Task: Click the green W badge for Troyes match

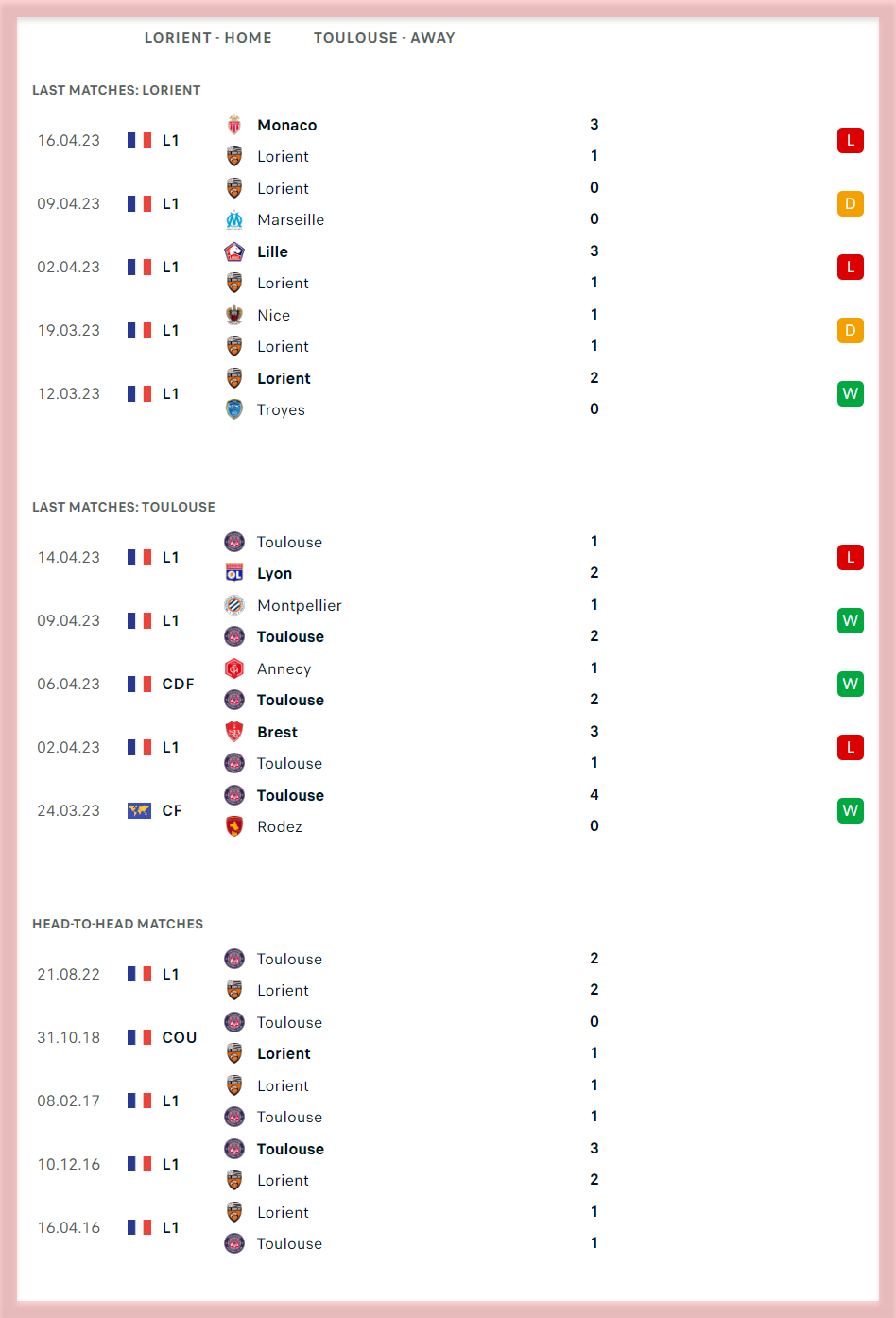Action: 850,393
